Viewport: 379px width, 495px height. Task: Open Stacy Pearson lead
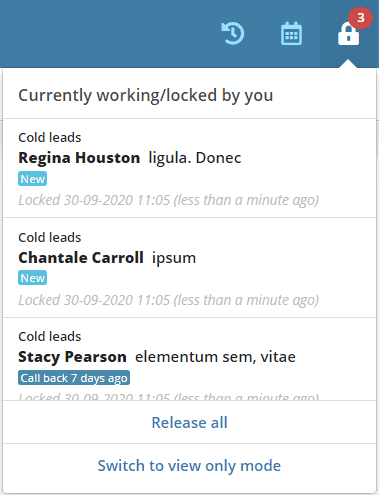(x=72, y=357)
